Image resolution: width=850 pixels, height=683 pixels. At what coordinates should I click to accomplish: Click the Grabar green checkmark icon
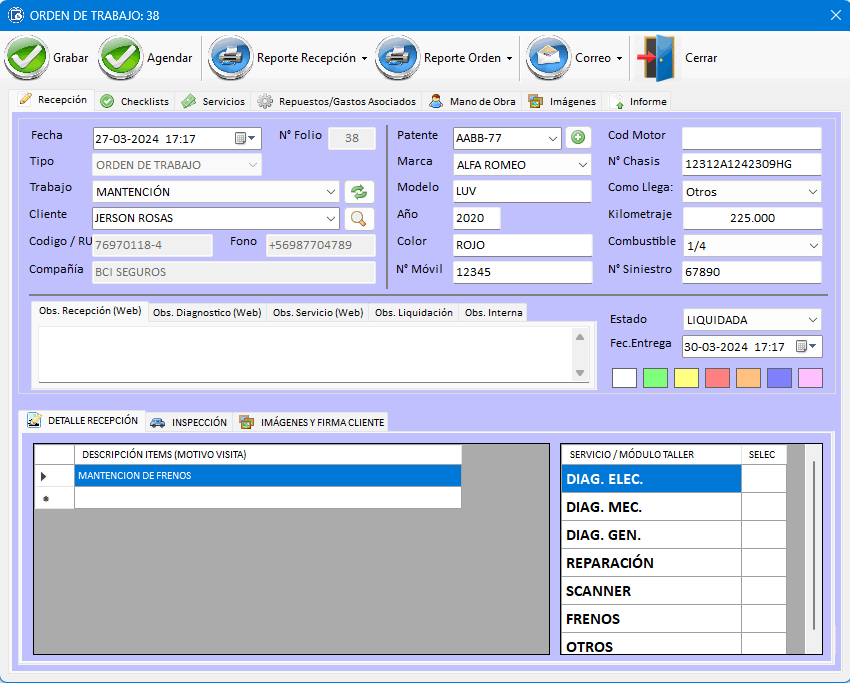click(x=26, y=58)
